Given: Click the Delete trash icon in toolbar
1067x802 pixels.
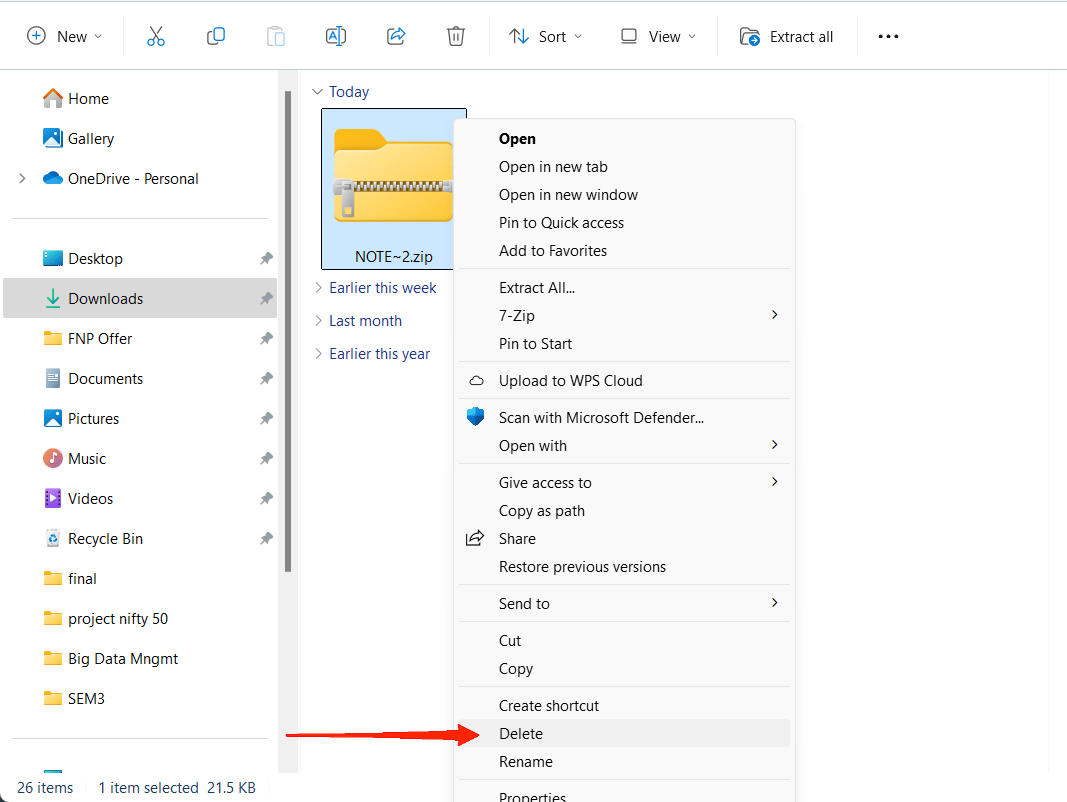Looking at the screenshot, I should pos(456,36).
